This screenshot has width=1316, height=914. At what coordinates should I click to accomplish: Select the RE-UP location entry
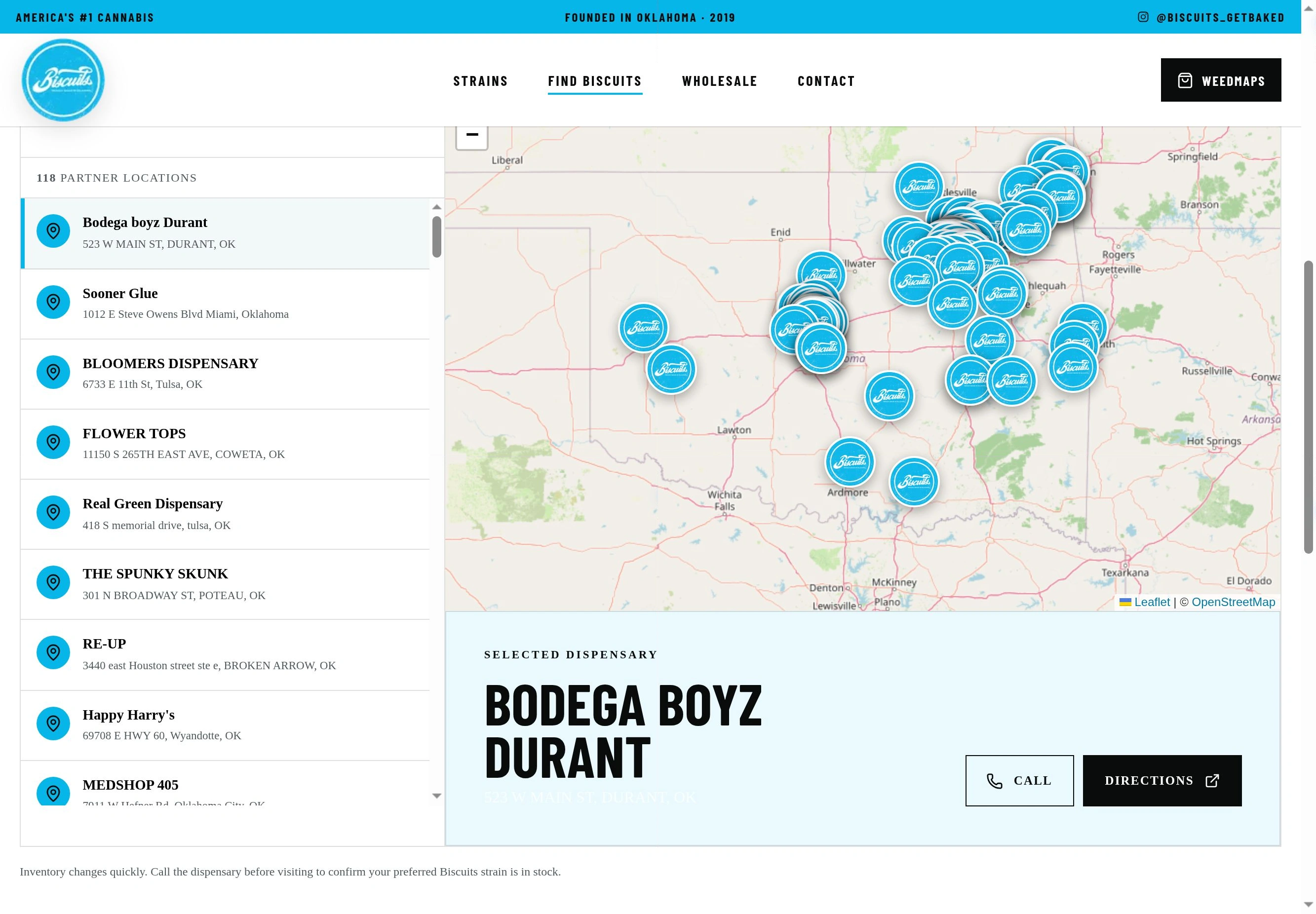click(225, 654)
